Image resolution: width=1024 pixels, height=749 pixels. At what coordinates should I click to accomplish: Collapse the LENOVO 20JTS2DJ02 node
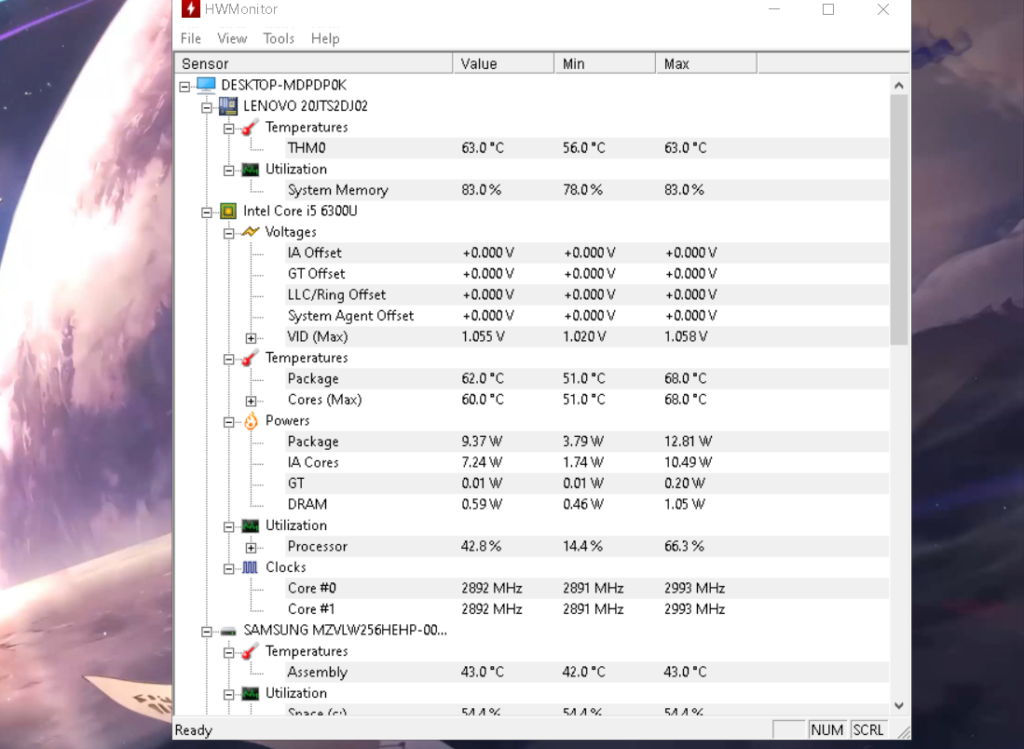click(207, 107)
